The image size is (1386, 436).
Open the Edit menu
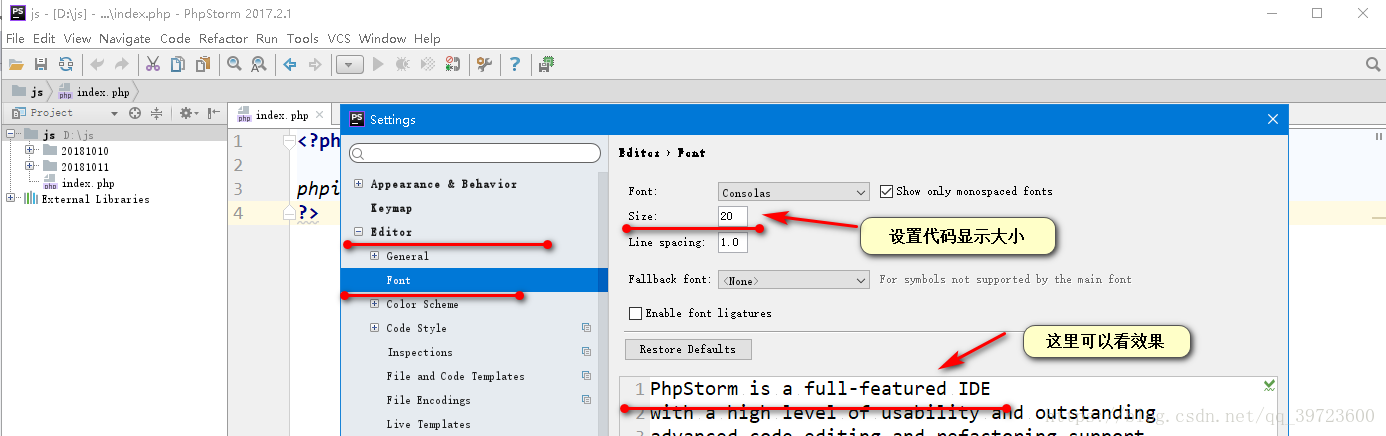click(44, 38)
